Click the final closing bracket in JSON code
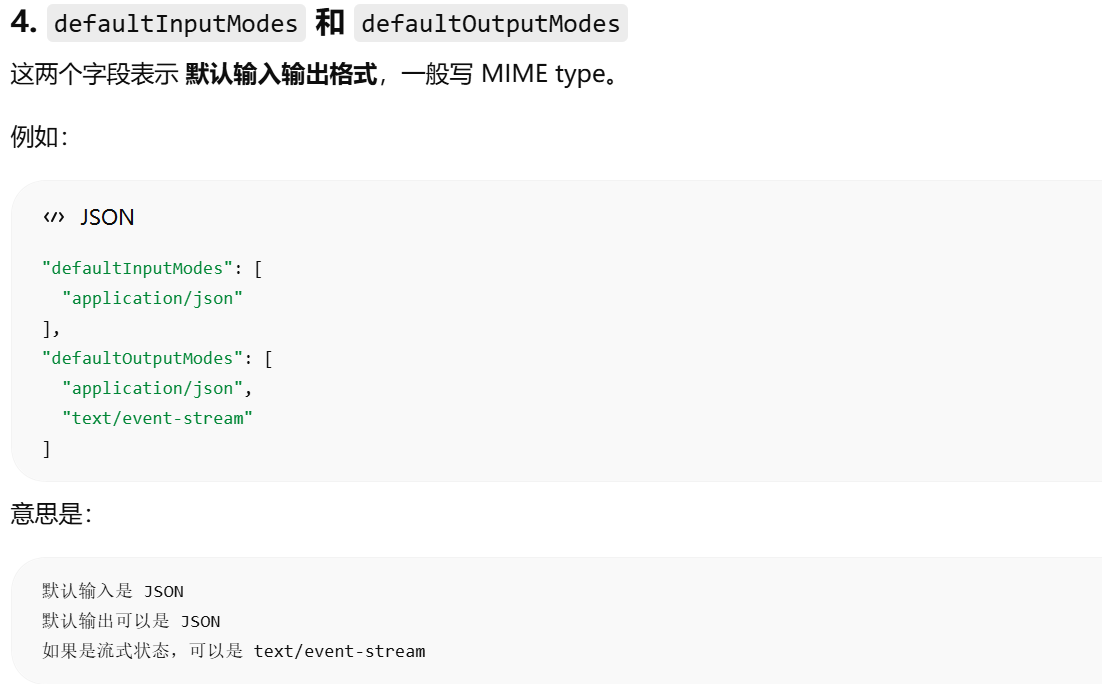The image size is (1102, 684). point(46,449)
